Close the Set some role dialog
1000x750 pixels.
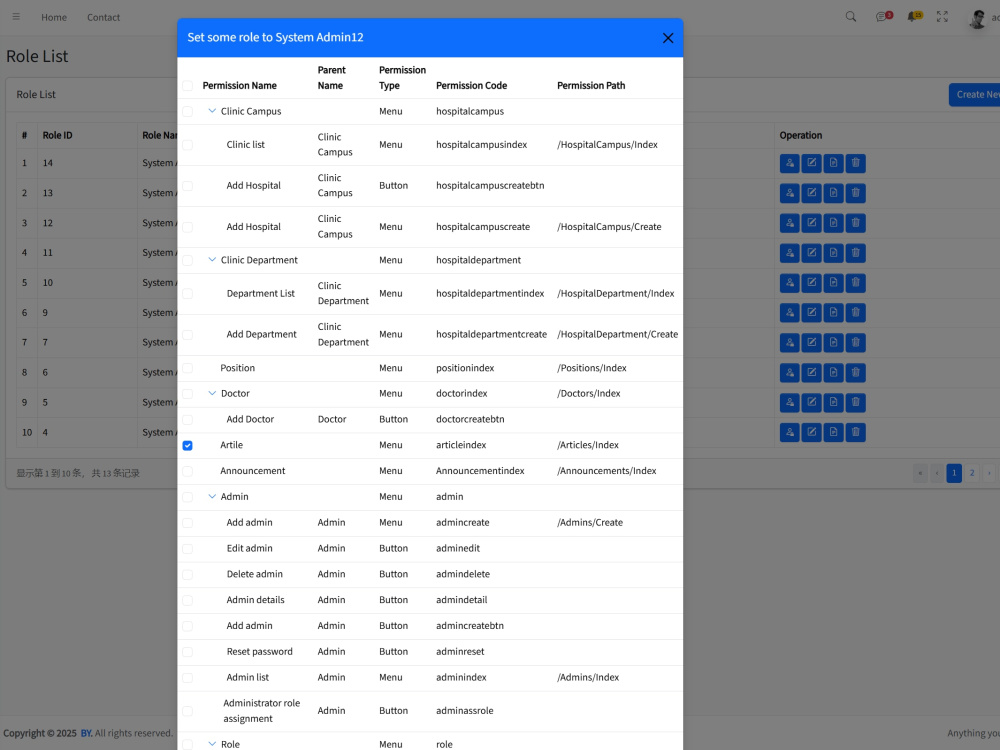(668, 38)
